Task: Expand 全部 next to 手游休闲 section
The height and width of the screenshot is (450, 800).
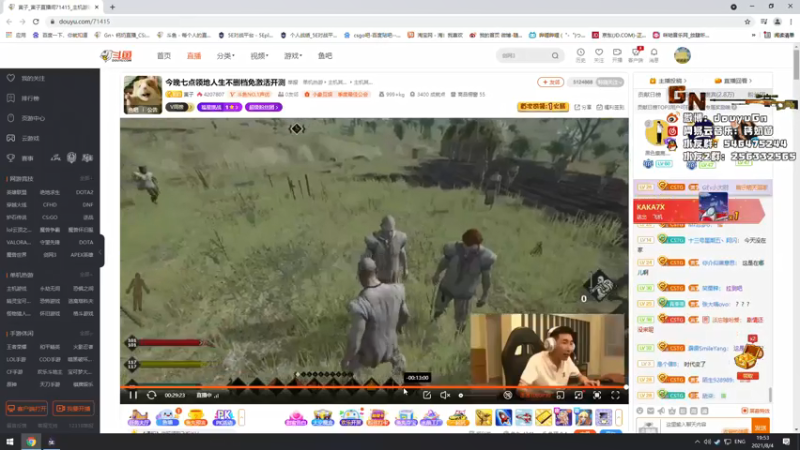Action: tap(86, 334)
